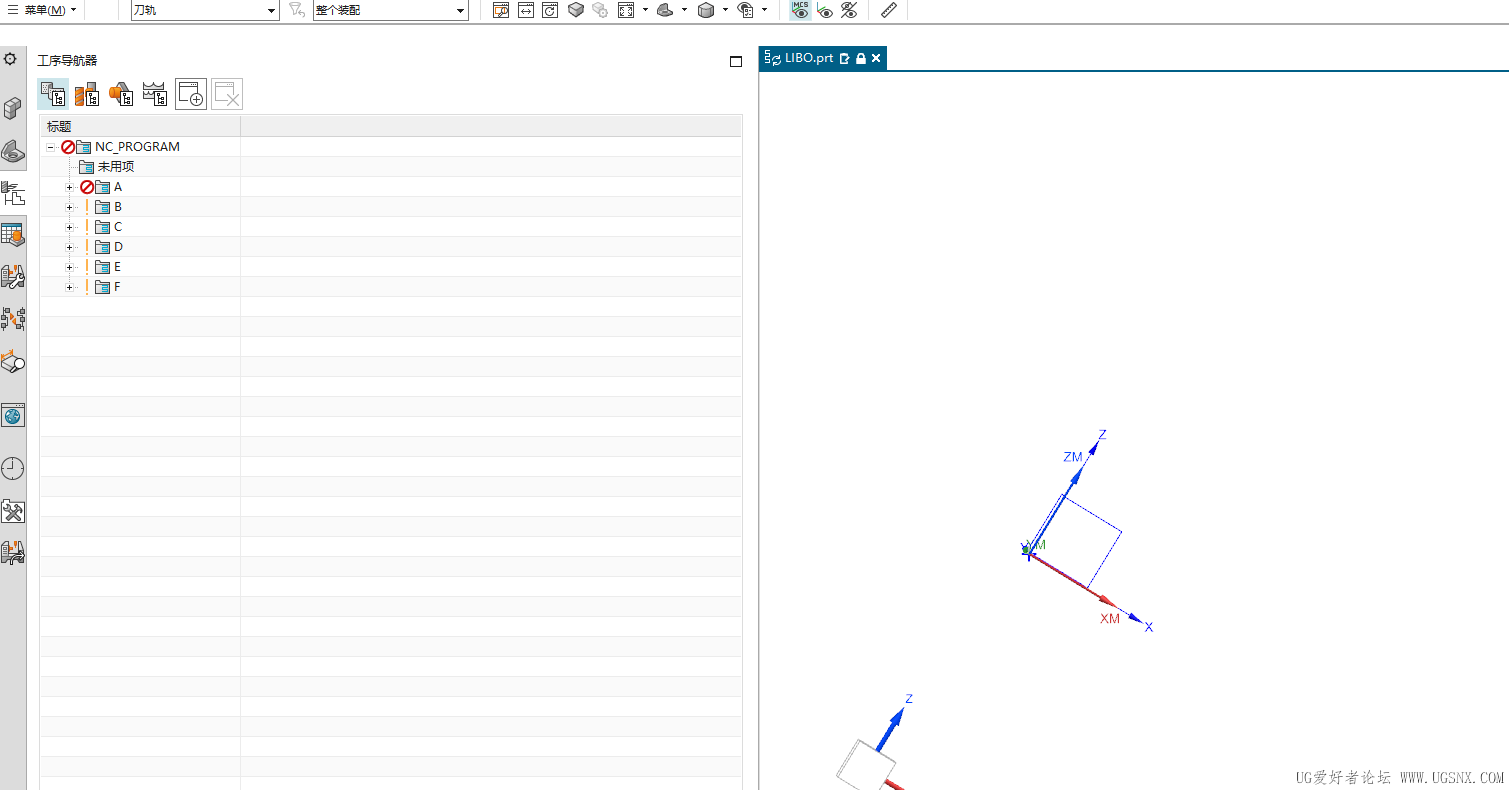Select the NC_PROGRAM root node

coord(137,147)
